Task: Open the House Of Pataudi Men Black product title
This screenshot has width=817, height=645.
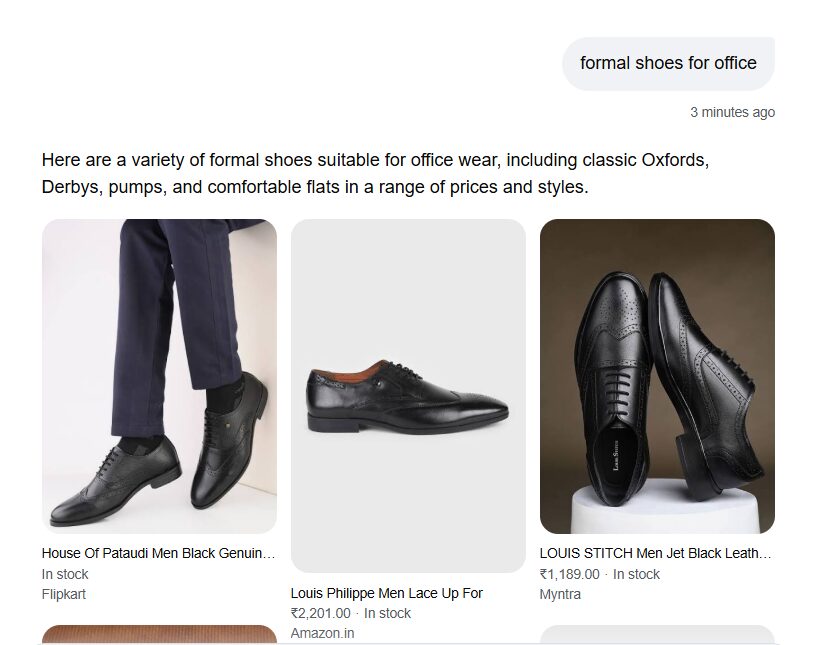Action: point(158,553)
